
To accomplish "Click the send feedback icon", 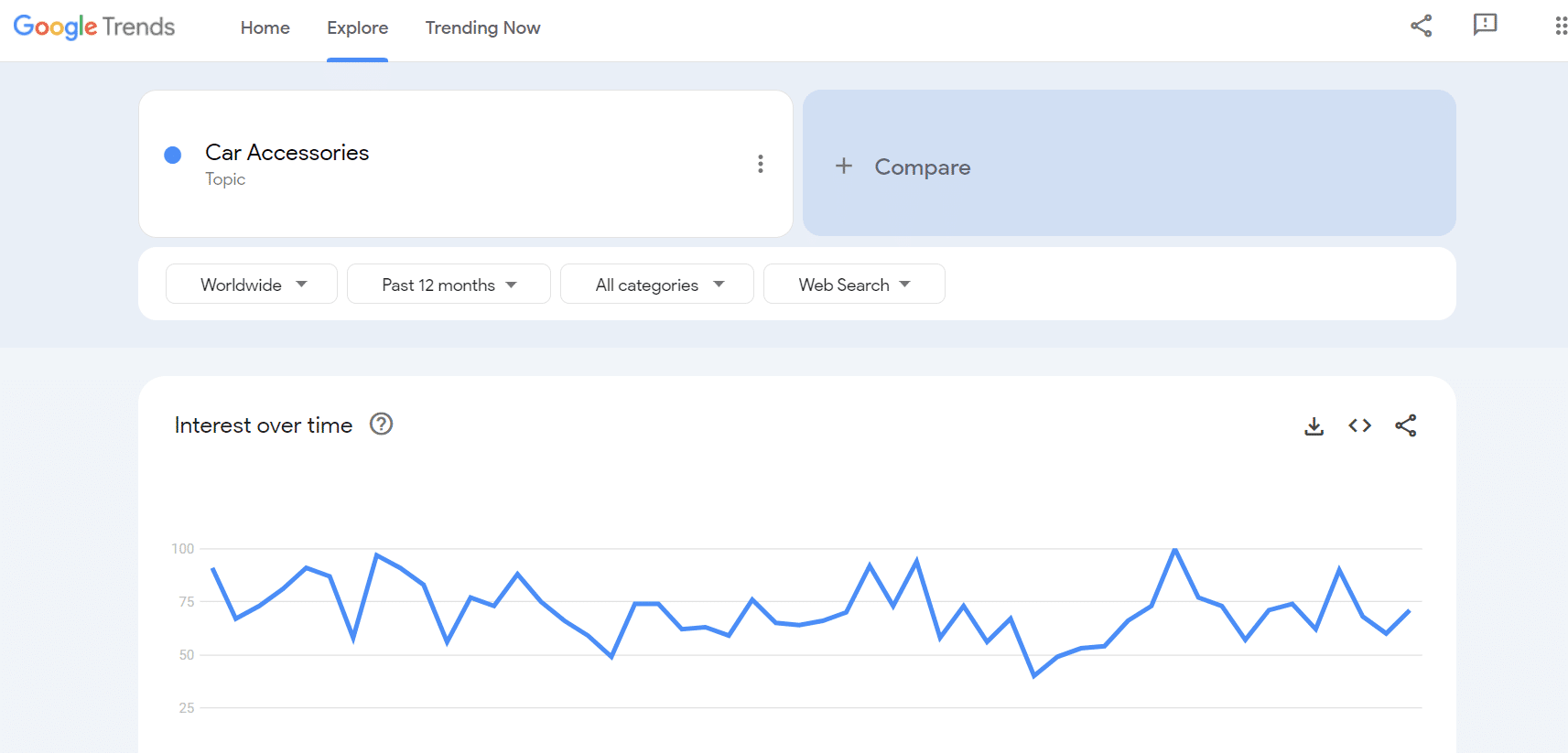I will coord(1485,25).
